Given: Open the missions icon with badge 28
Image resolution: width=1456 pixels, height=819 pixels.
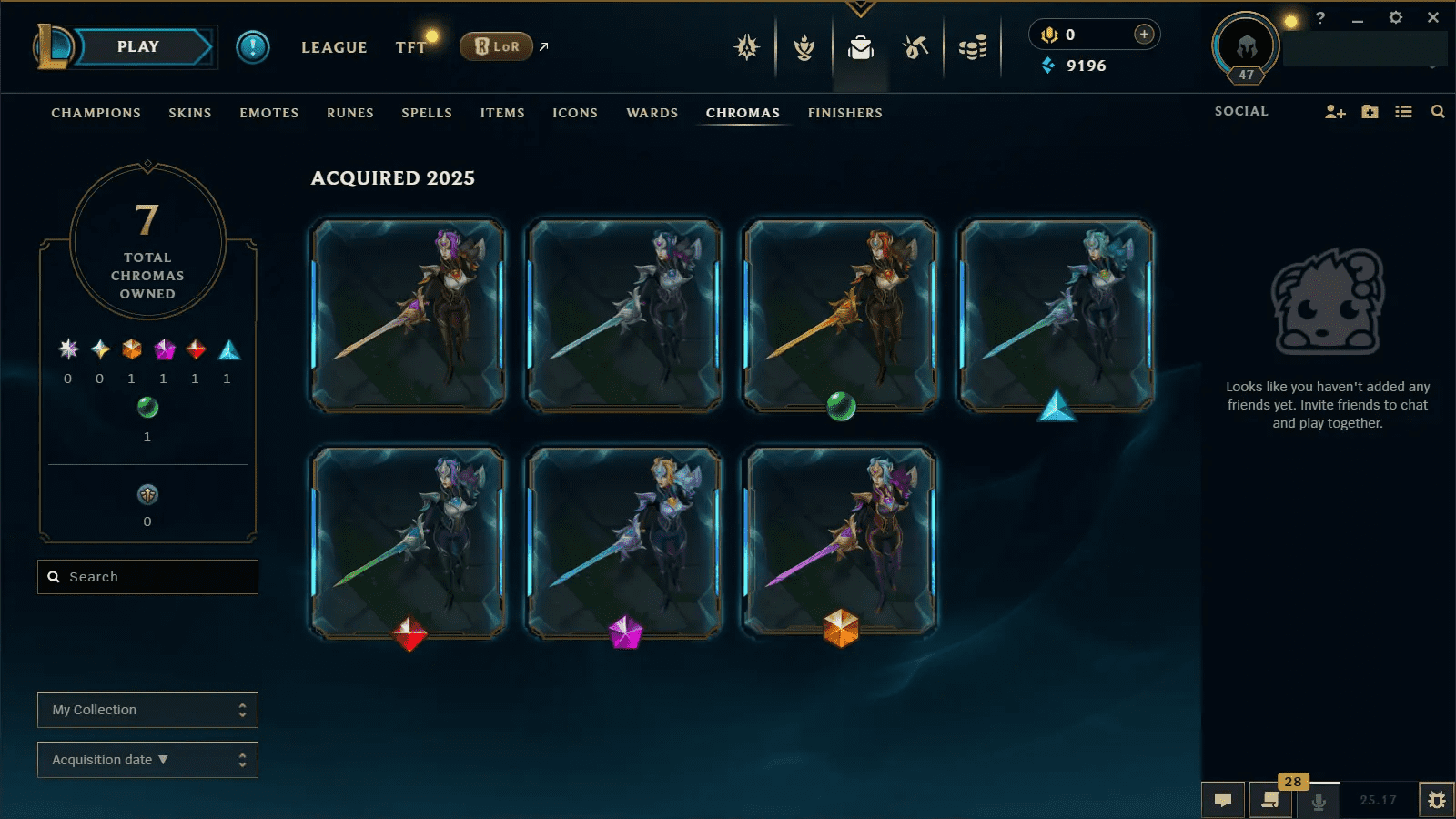Looking at the screenshot, I should (x=1270, y=800).
